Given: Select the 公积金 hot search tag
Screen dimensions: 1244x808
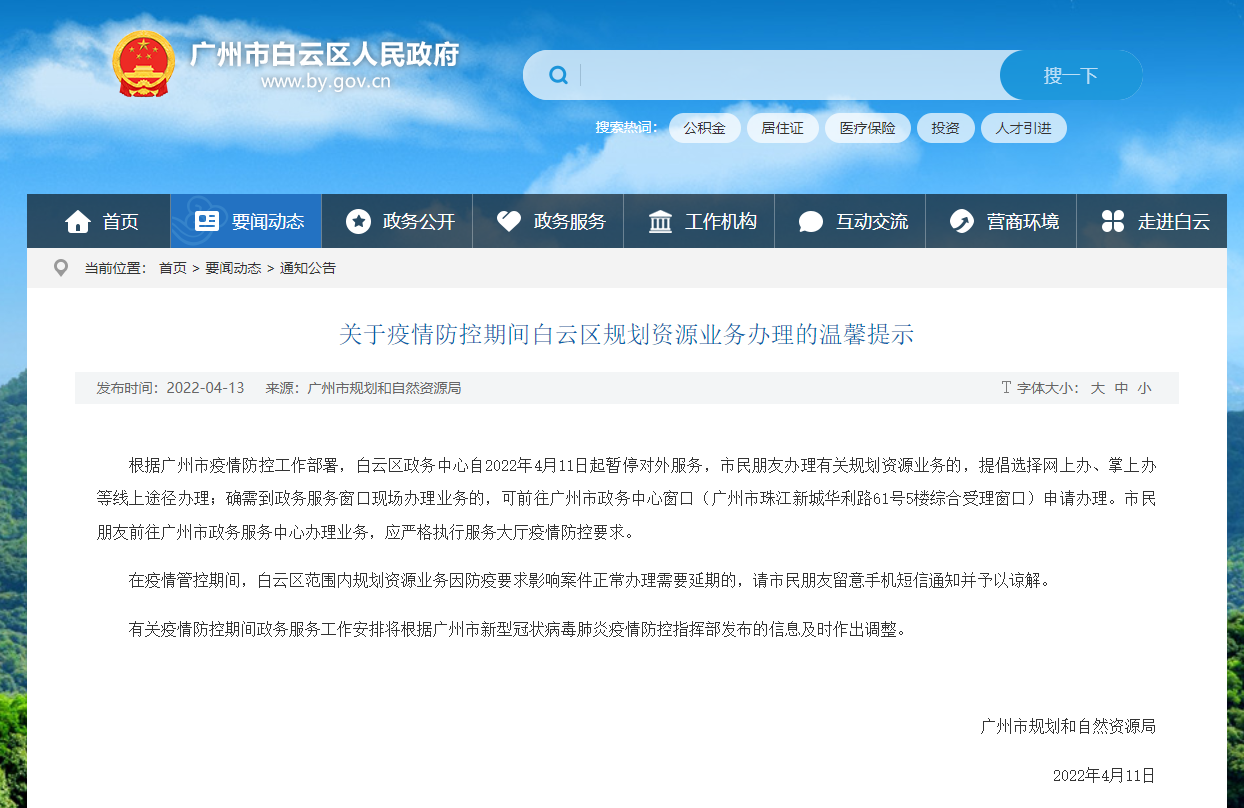Looking at the screenshot, I should click(704, 128).
